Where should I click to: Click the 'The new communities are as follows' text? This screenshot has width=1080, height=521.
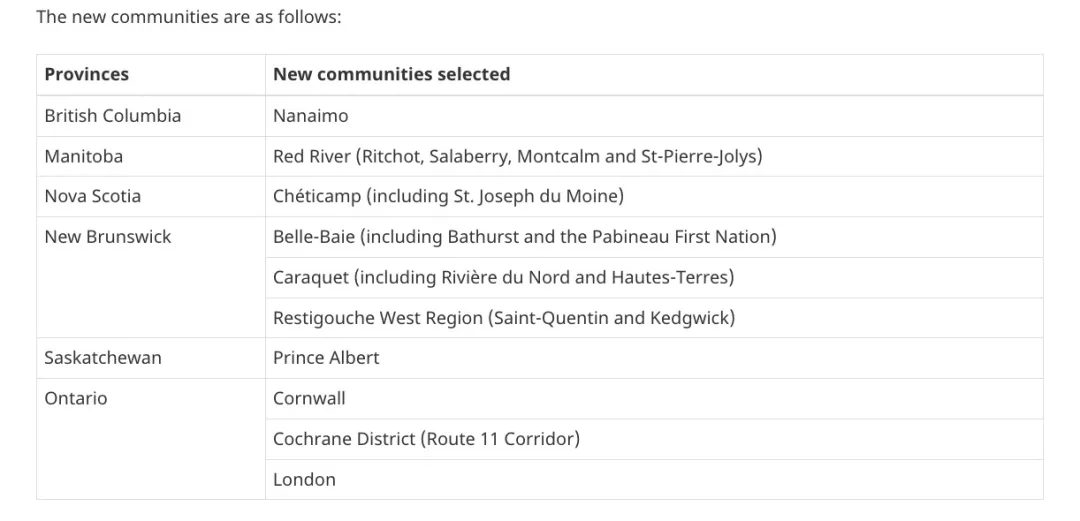[189, 17]
